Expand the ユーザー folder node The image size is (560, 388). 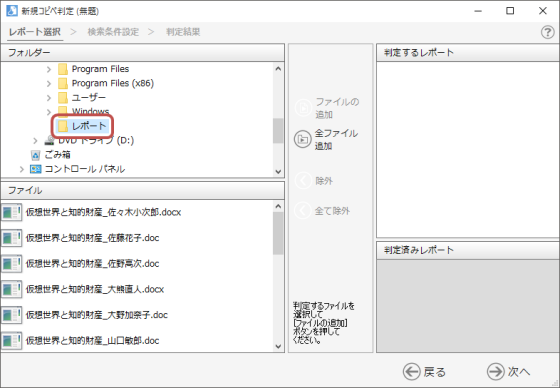click(49, 98)
